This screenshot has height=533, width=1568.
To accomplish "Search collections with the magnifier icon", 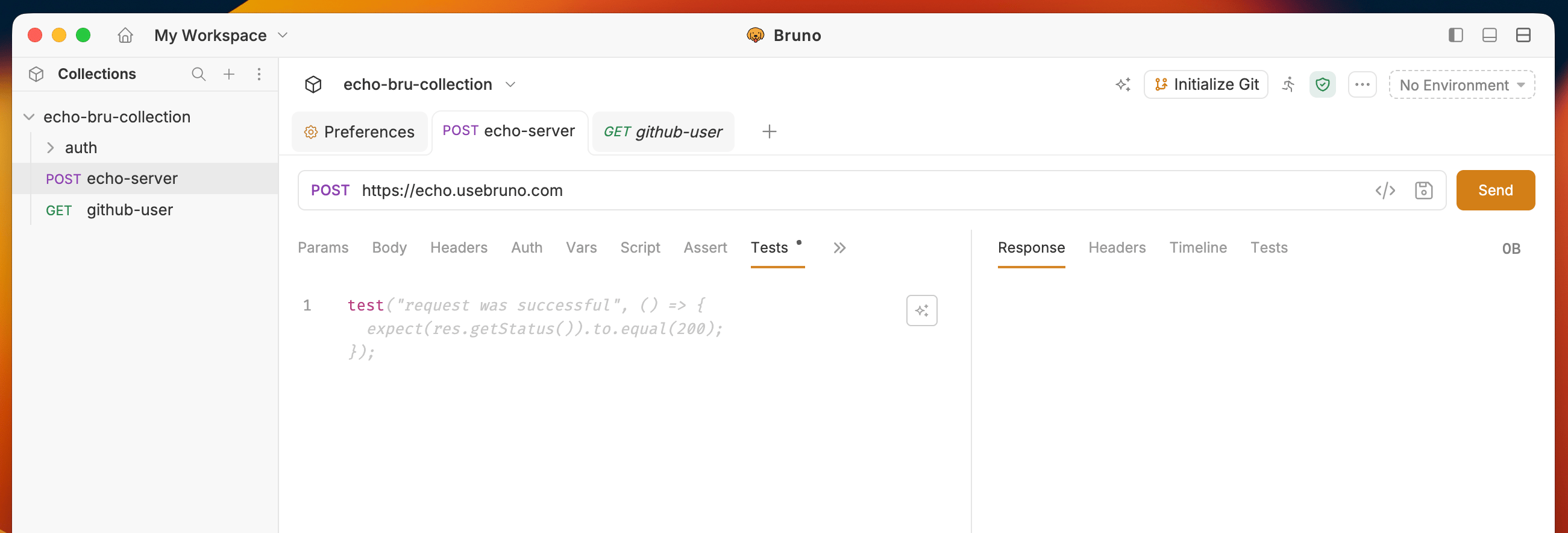I will (198, 74).
